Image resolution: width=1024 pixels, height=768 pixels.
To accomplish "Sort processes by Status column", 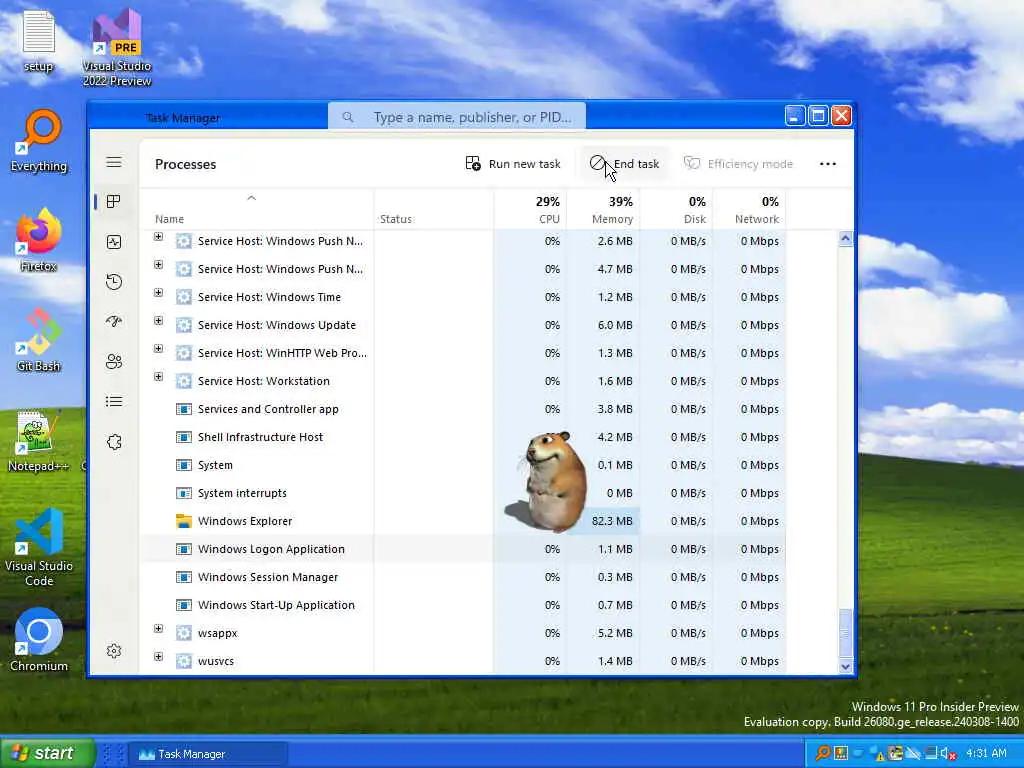I will coord(434,210).
